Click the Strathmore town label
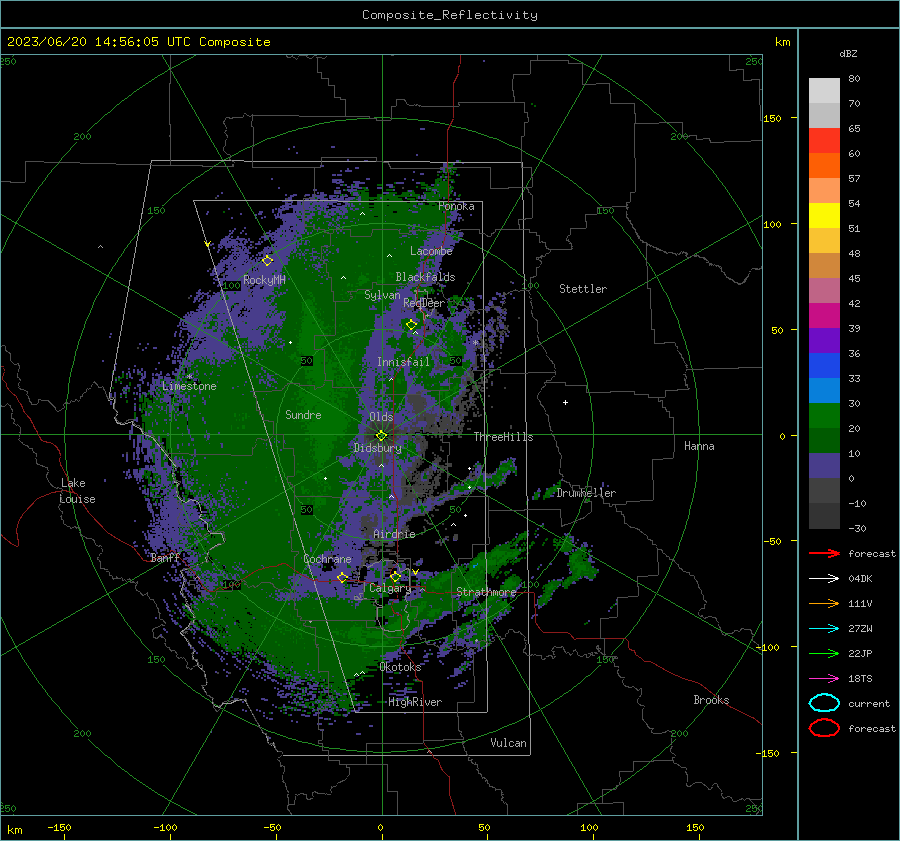The image size is (900, 841). click(486, 592)
